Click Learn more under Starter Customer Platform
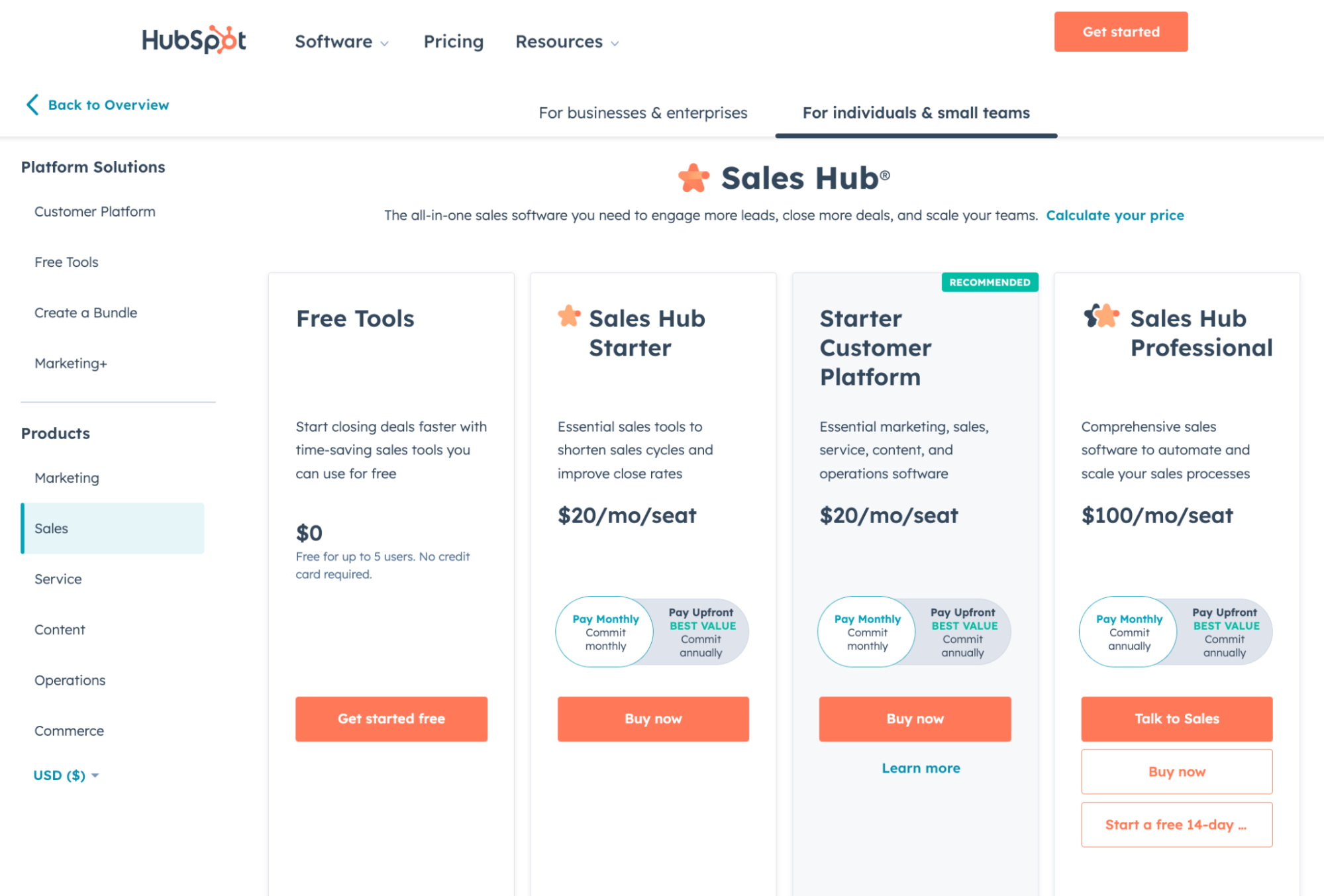Image resolution: width=1324 pixels, height=896 pixels. (x=921, y=768)
